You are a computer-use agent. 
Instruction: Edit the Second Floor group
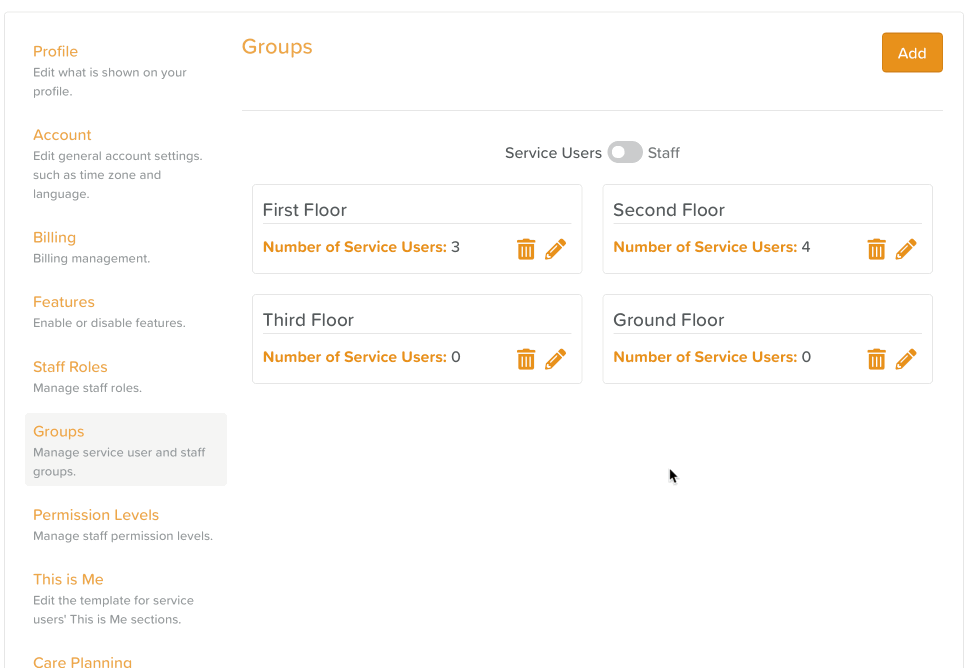pos(906,249)
